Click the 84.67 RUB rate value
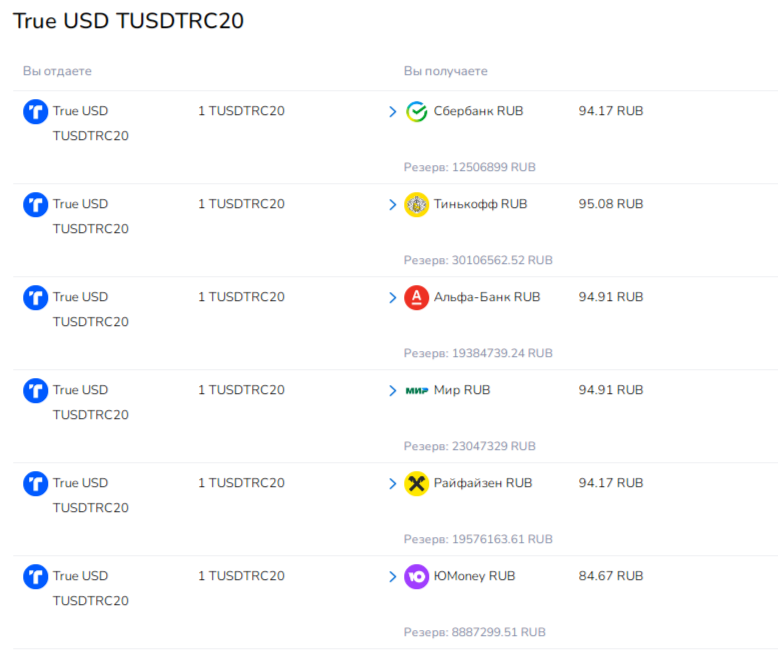This screenshot has width=778, height=651. tap(611, 576)
